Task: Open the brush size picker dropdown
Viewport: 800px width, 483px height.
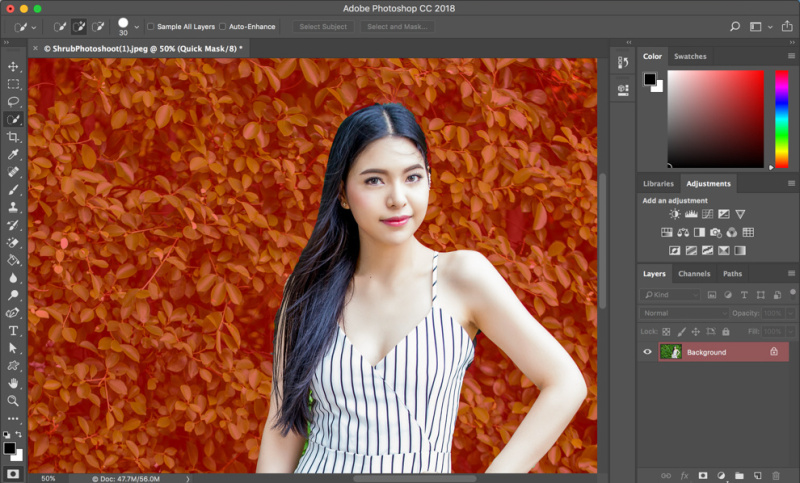Action: 136,27
